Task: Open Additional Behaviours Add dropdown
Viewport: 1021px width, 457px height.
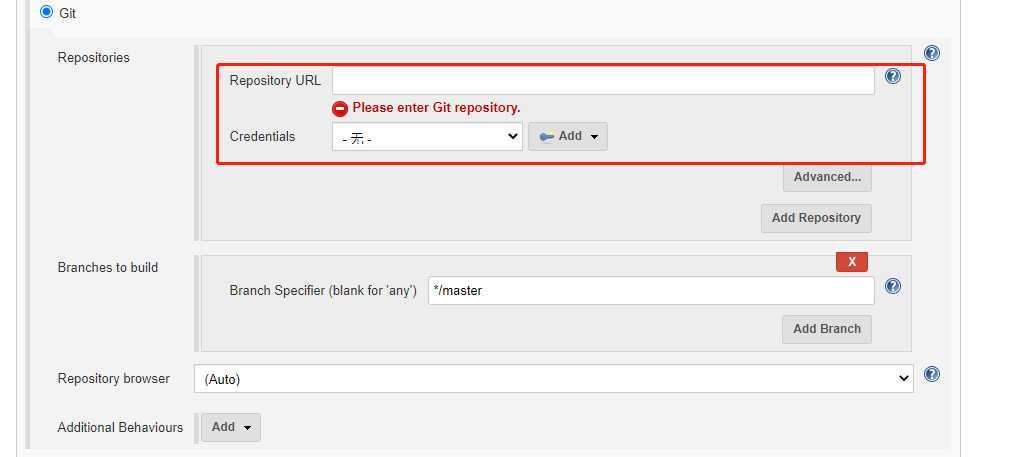Action: [x=231, y=427]
